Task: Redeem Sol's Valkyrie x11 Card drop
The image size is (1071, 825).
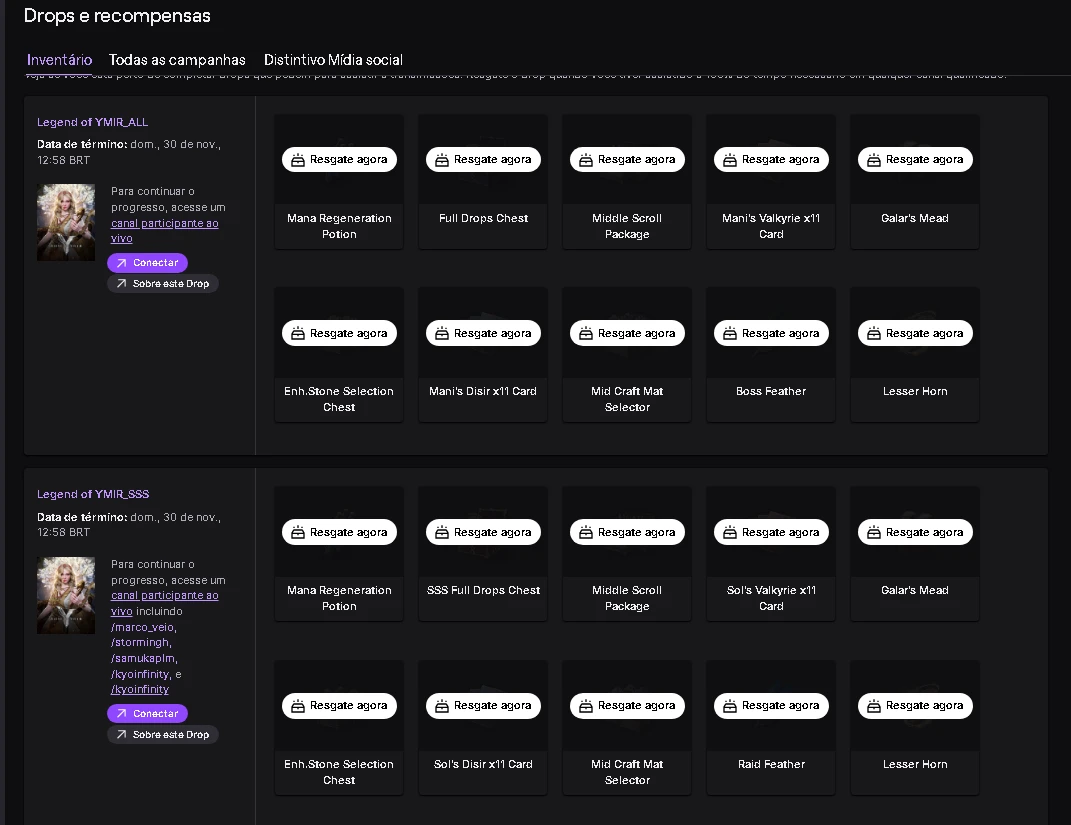Action: [771, 532]
